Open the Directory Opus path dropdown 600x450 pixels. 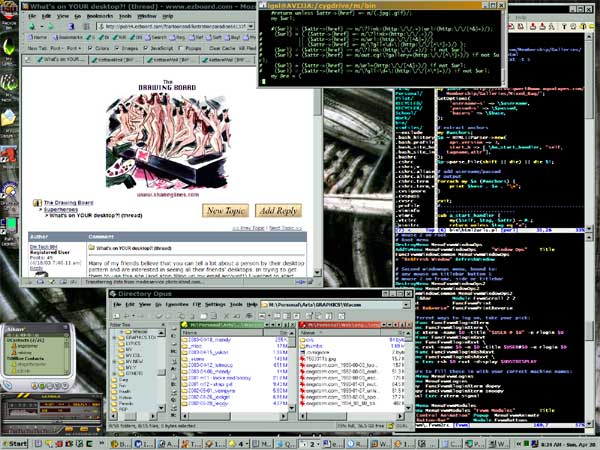coord(406,305)
